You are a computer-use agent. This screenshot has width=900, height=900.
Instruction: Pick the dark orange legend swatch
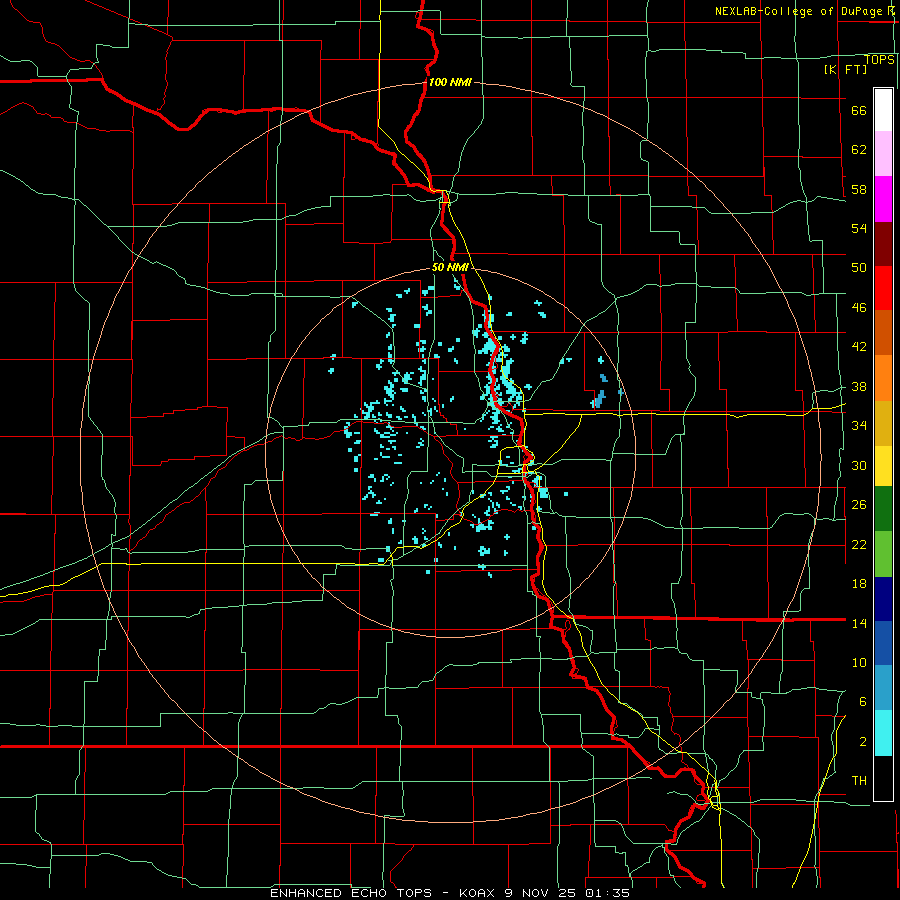[x=883, y=333]
